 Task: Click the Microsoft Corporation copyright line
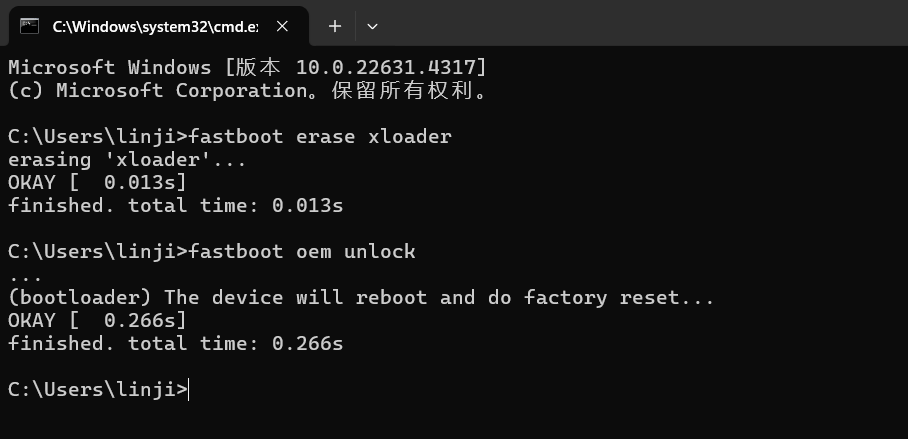(x=249, y=90)
